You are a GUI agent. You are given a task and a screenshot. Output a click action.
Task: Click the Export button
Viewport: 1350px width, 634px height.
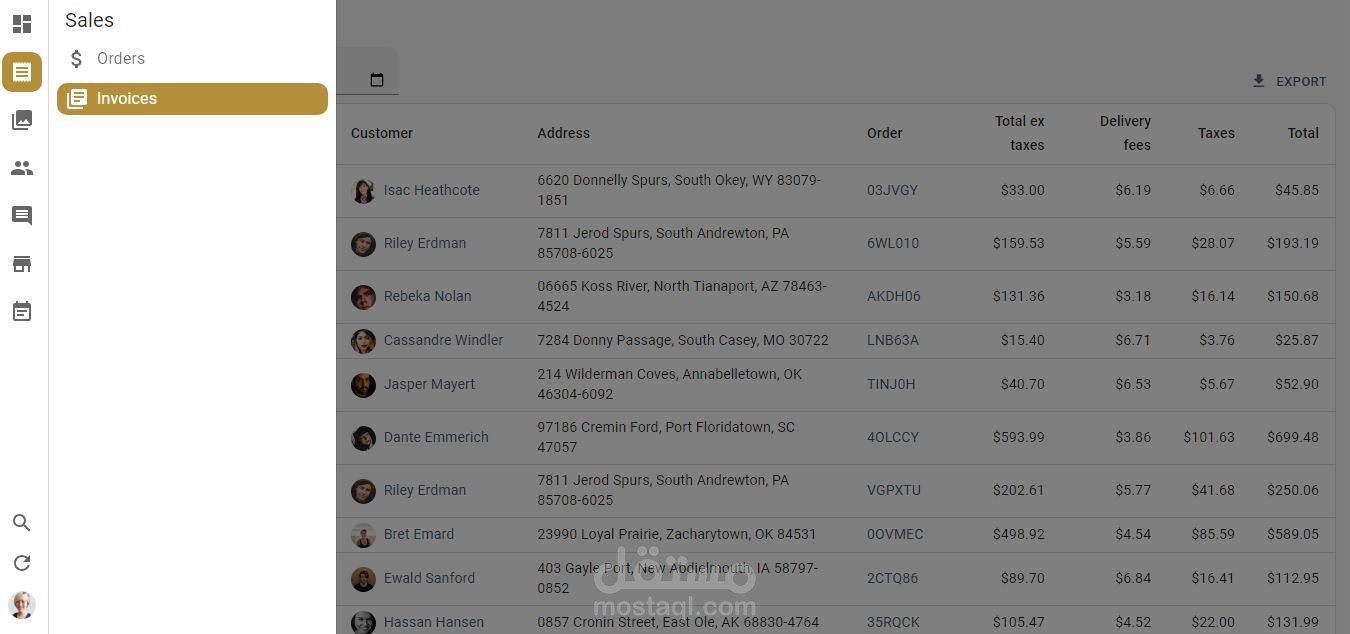tap(1289, 82)
